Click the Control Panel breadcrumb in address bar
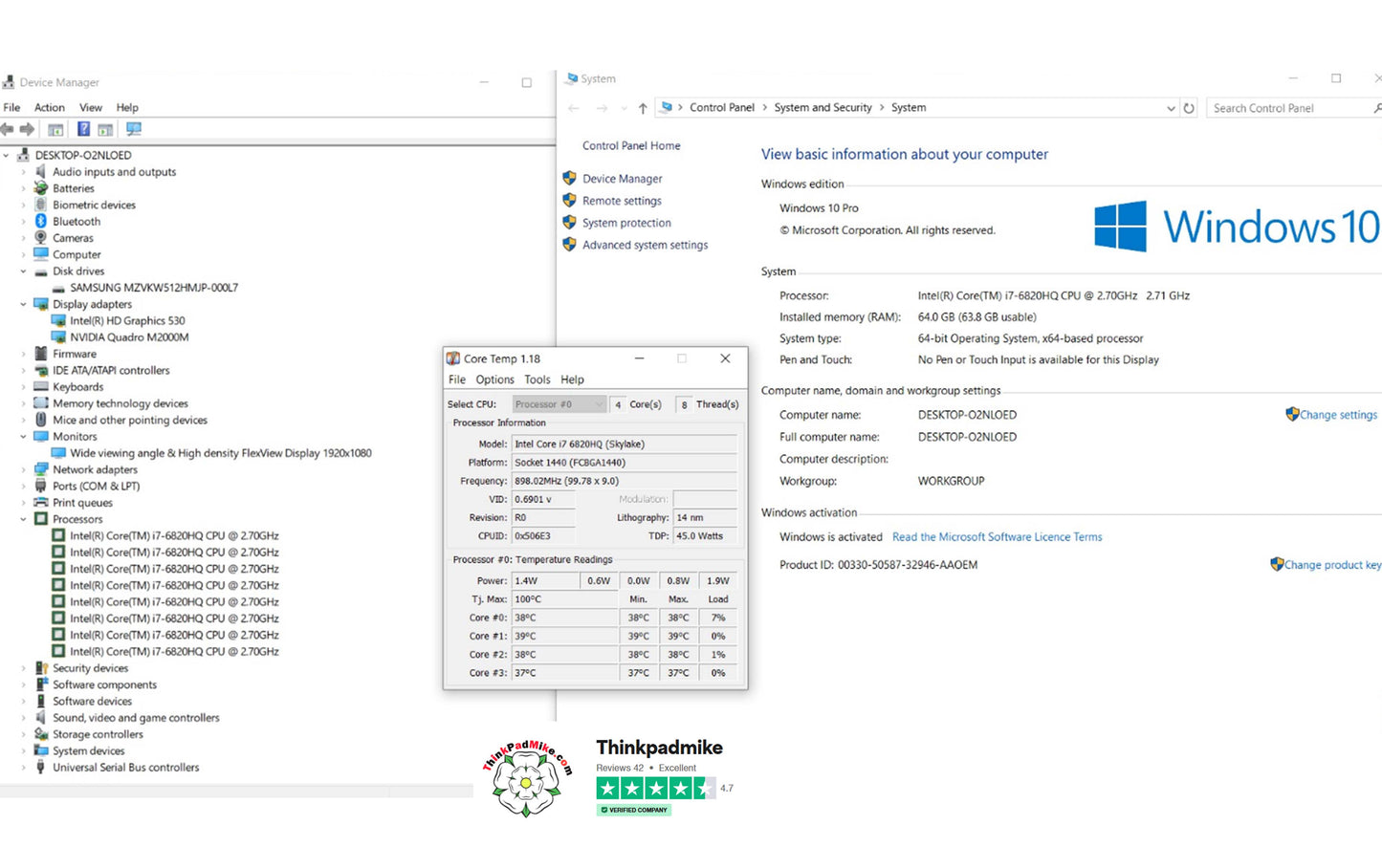The height and width of the screenshot is (868, 1382). point(722,108)
